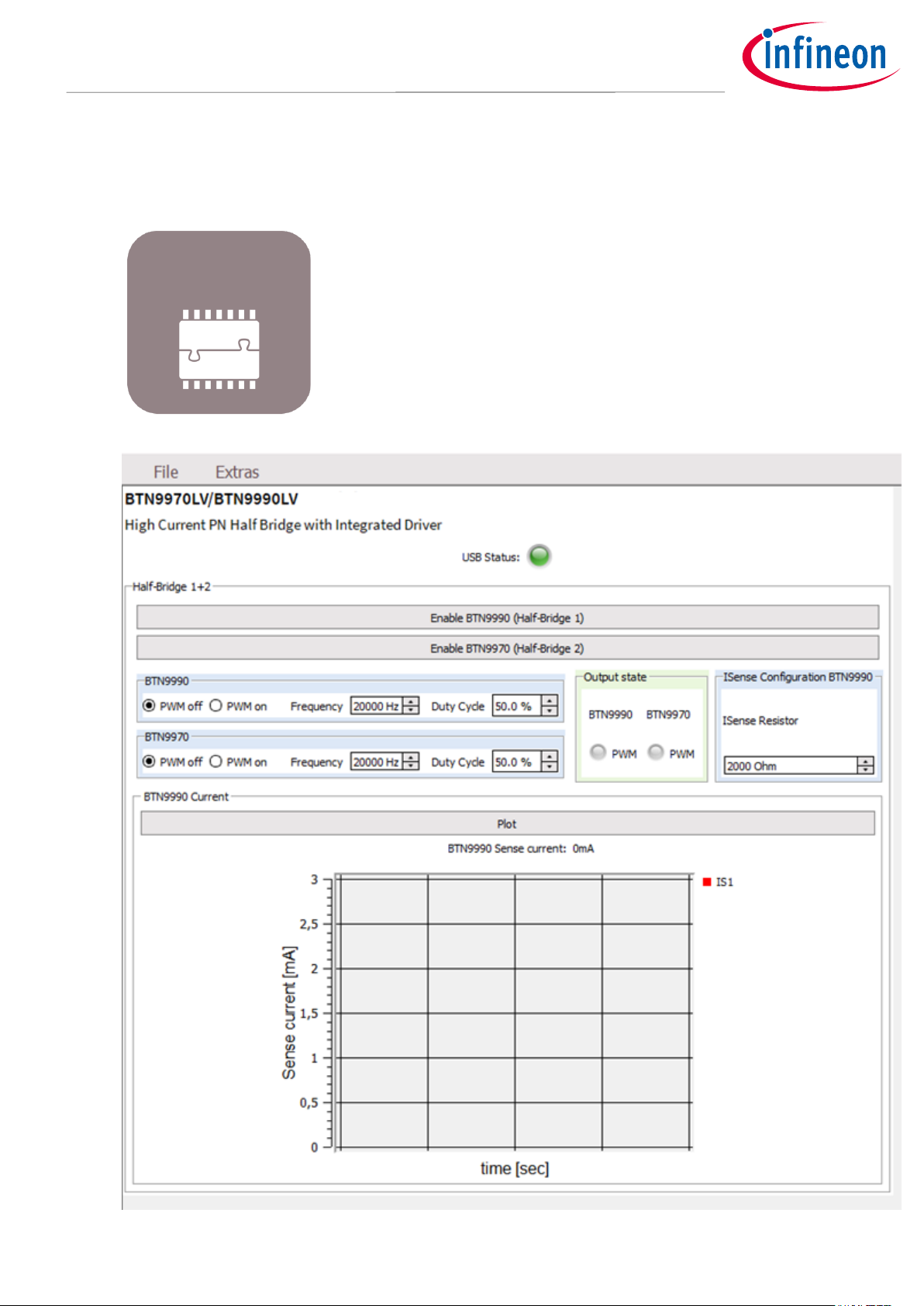Click the BTN9970 PWM output state indicator
The image size is (924, 1306).
tap(656, 753)
